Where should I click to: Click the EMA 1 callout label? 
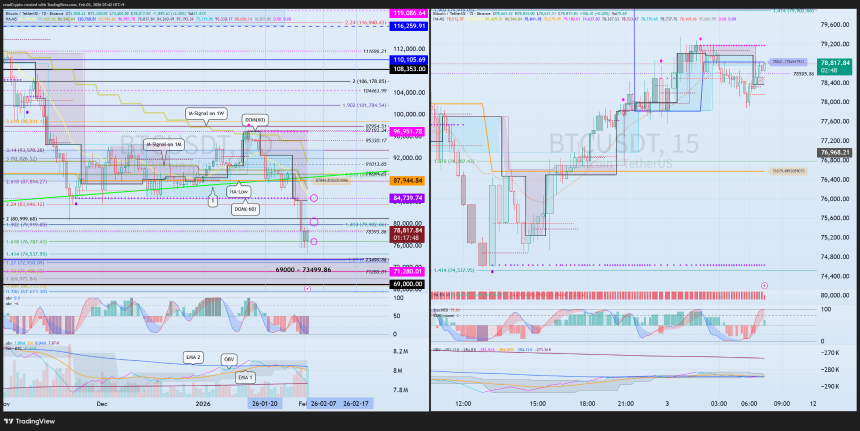tap(245, 377)
